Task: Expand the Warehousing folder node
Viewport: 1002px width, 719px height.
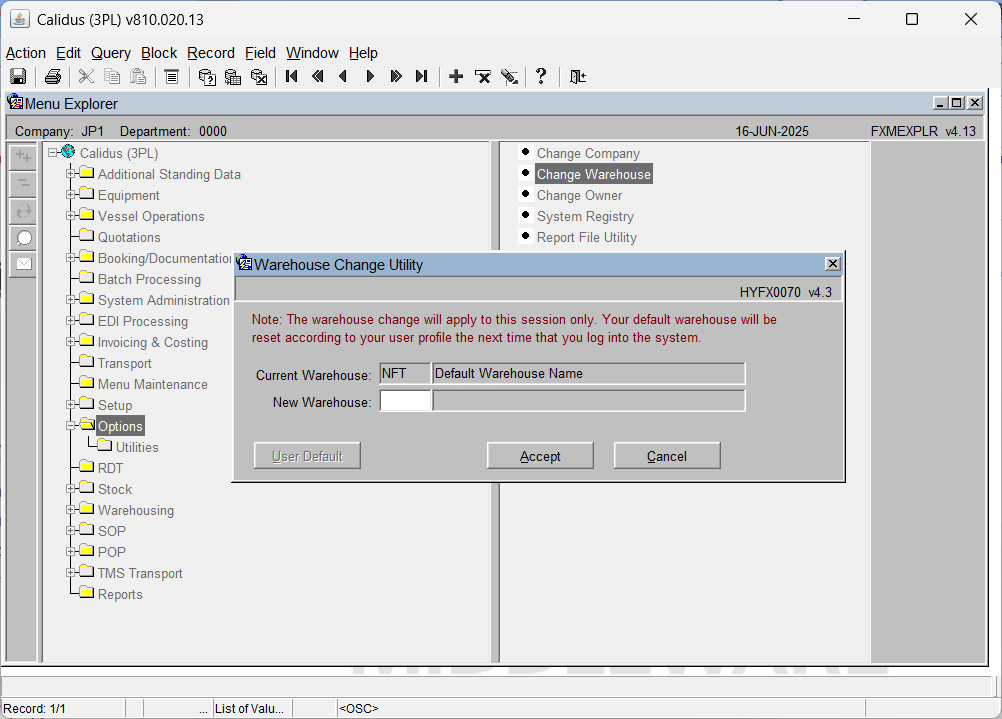Action: coord(70,509)
